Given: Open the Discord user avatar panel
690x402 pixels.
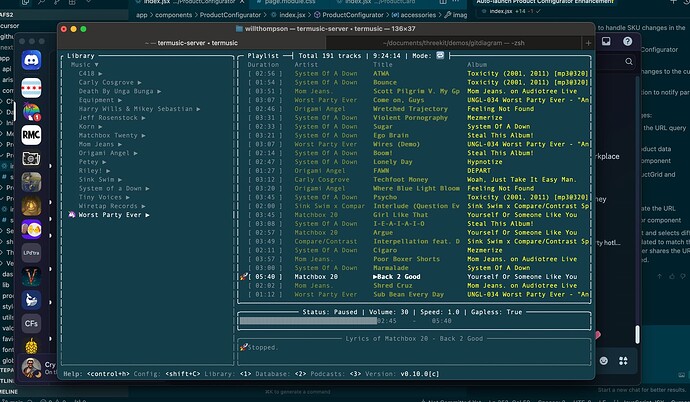Looking at the screenshot, I should pos(31,368).
